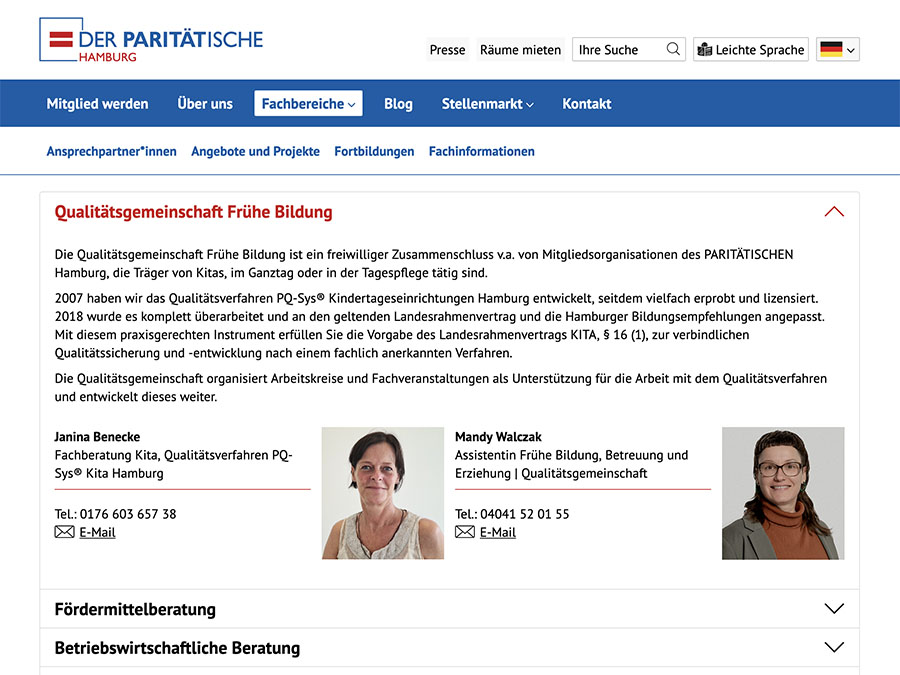Click the magnifying glass search icon
Image resolution: width=900 pixels, height=675 pixels.
click(673, 49)
